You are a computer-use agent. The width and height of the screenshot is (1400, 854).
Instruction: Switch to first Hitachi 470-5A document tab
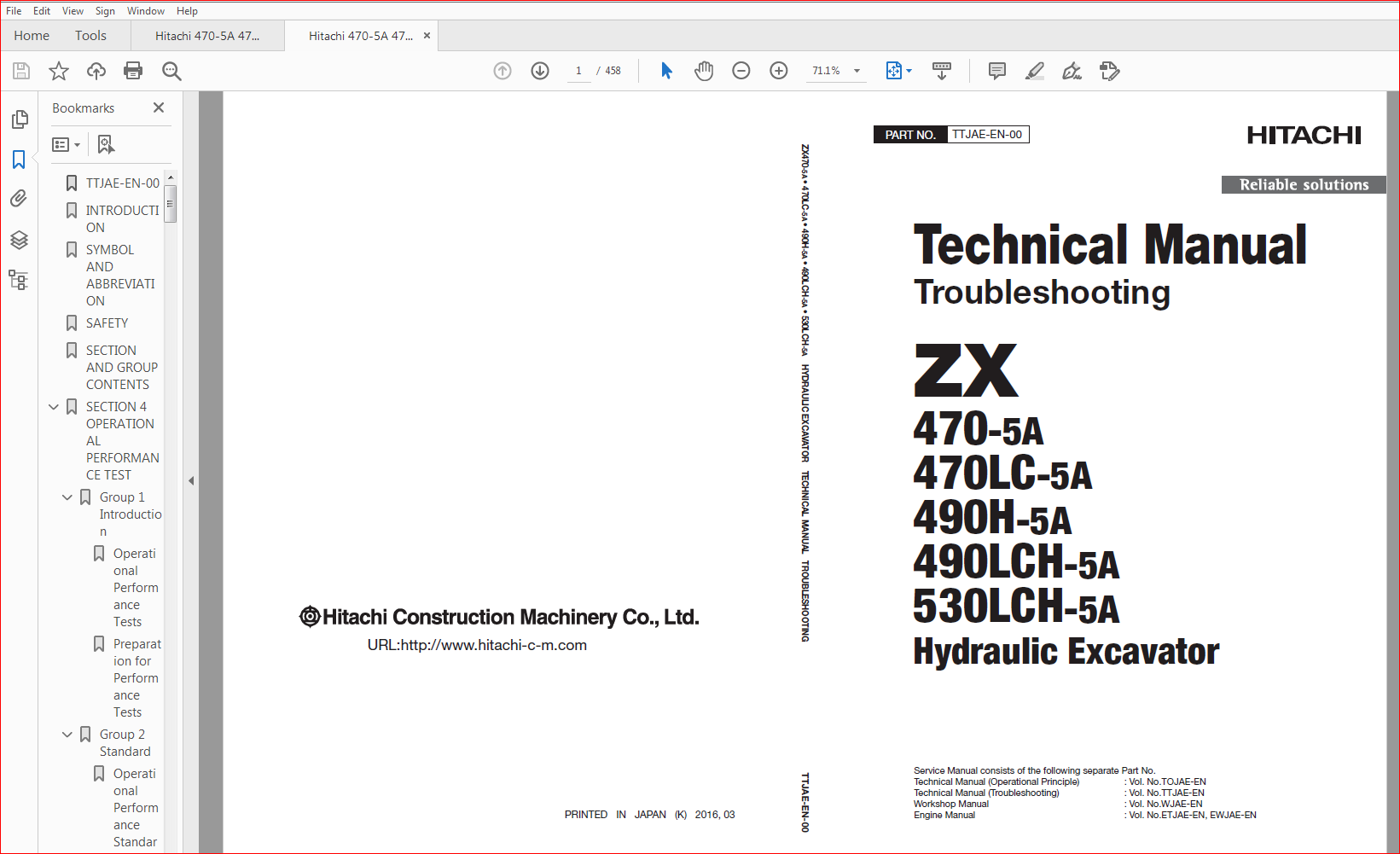pyautogui.click(x=207, y=36)
